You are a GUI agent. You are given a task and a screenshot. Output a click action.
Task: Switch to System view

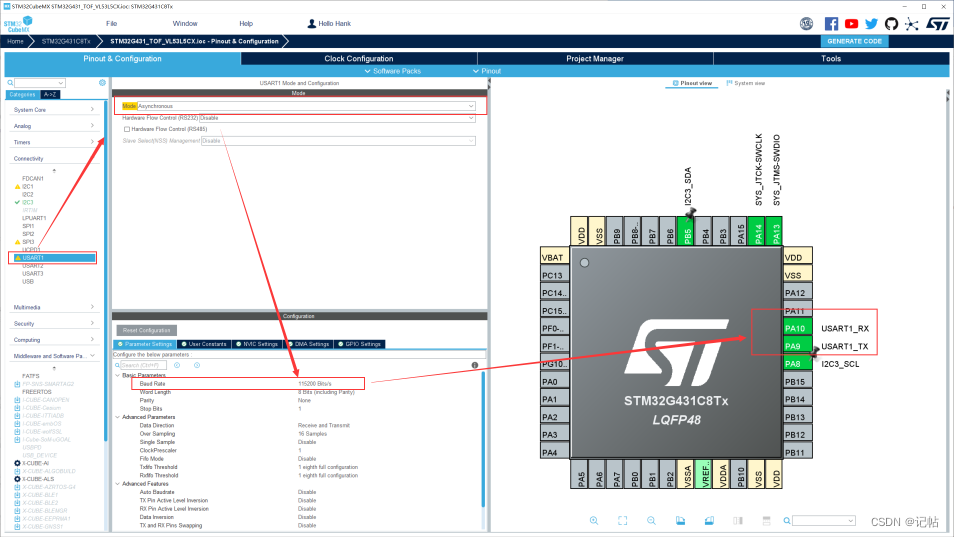click(746, 83)
